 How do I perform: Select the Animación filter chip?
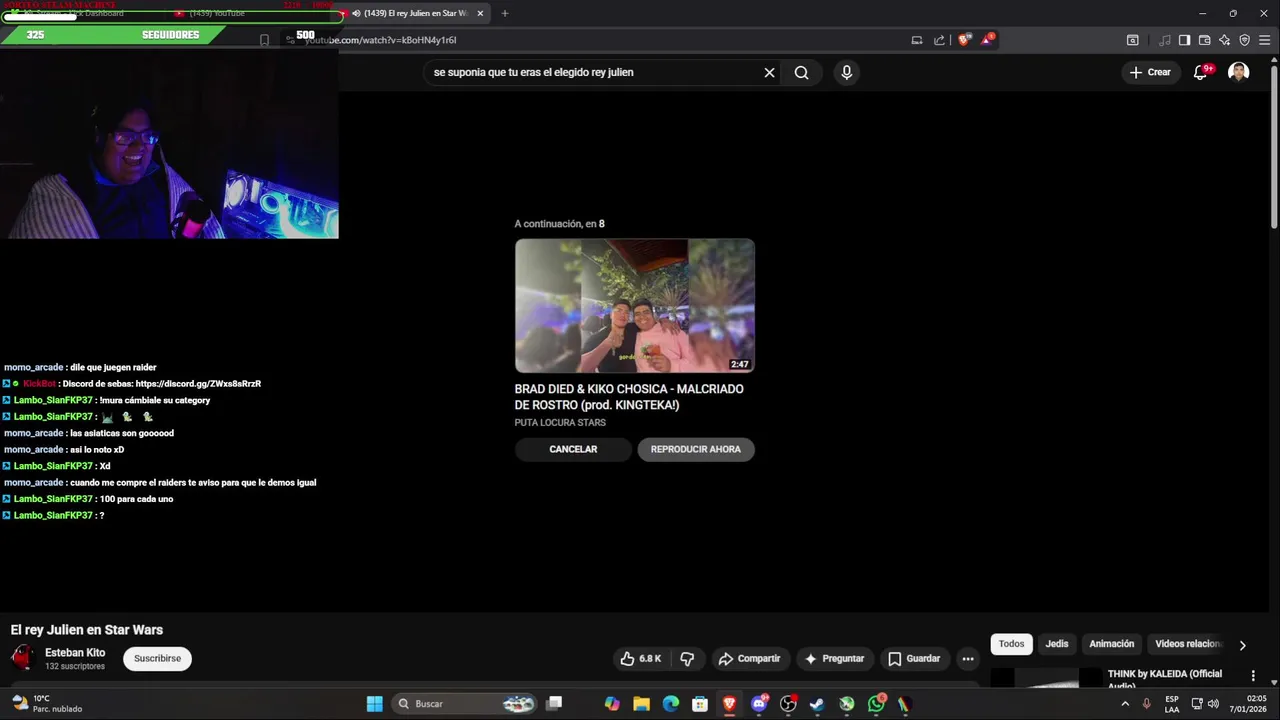(x=1112, y=644)
